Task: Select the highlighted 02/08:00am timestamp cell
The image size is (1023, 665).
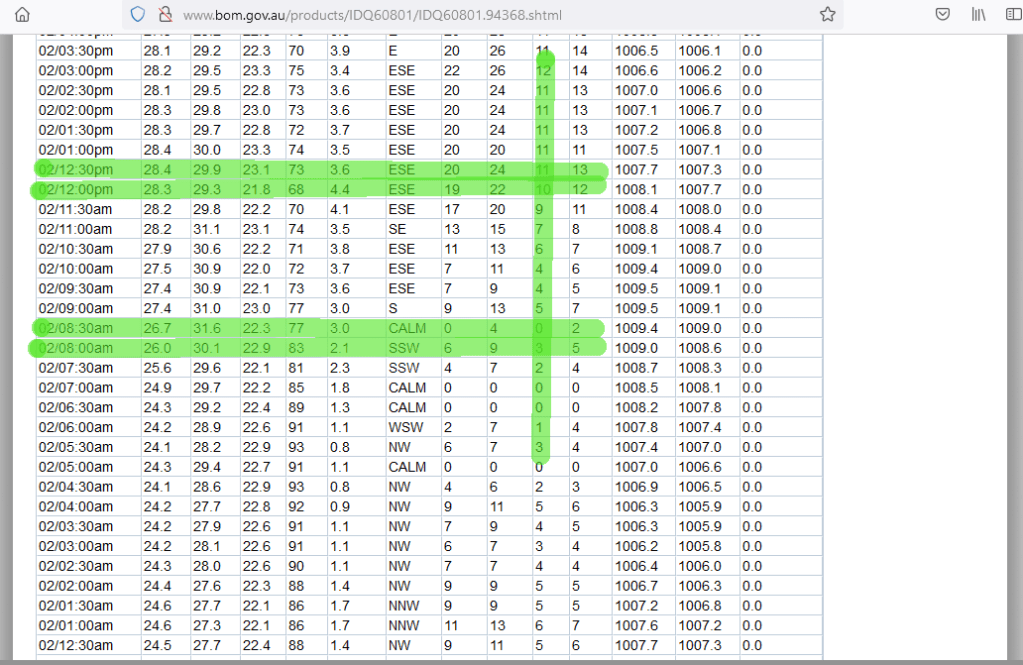Action: [76, 348]
